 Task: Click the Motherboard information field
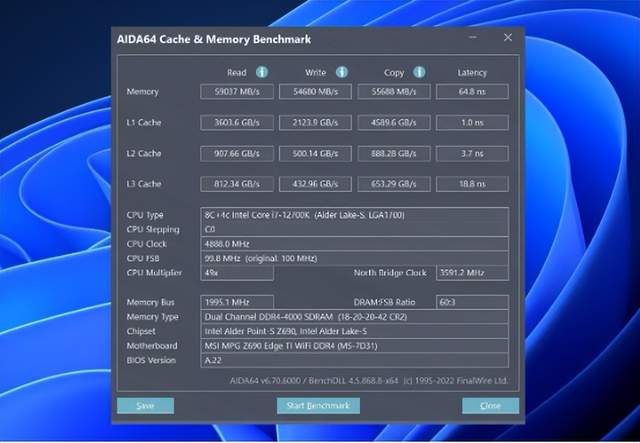click(x=354, y=346)
